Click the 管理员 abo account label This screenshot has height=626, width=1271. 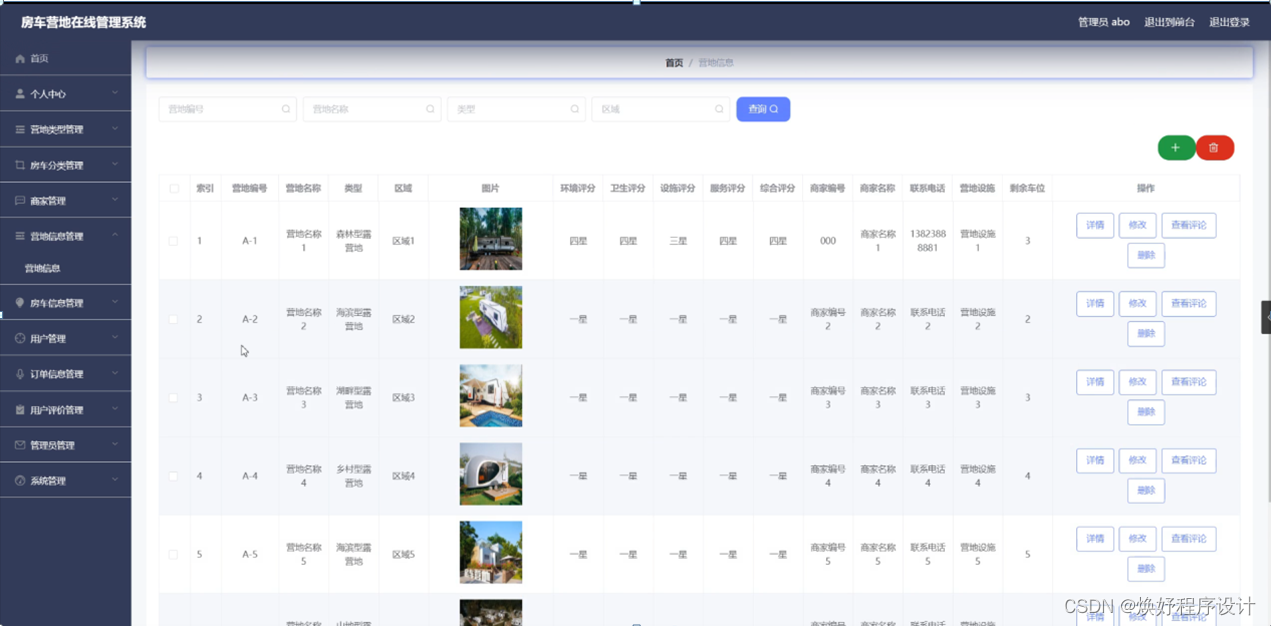pyautogui.click(x=1104, y=22)
